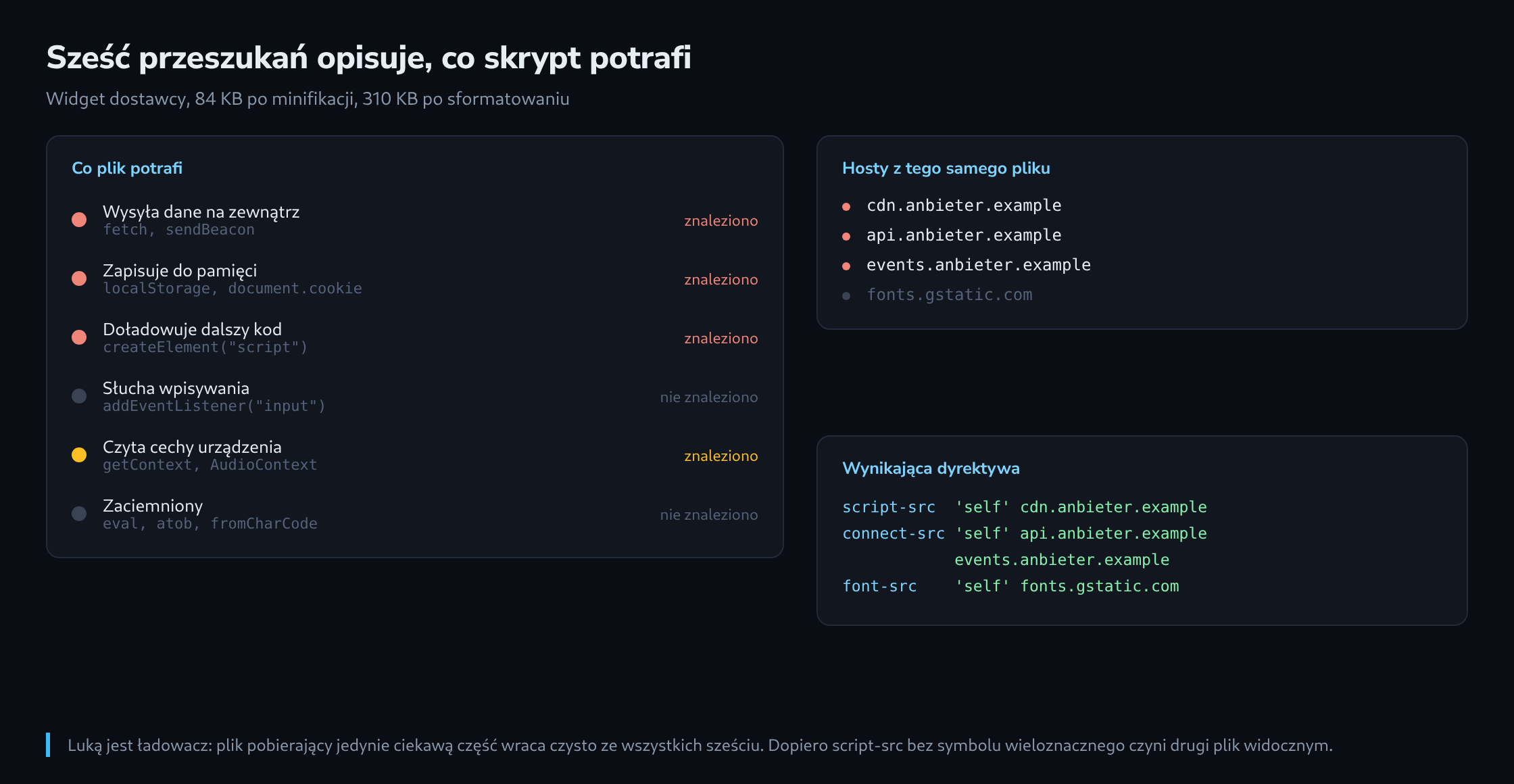Click the subtitle about Widget dostawcy 84 KB
Screen dimensions: 1514x784
click(x=308, y=99)
